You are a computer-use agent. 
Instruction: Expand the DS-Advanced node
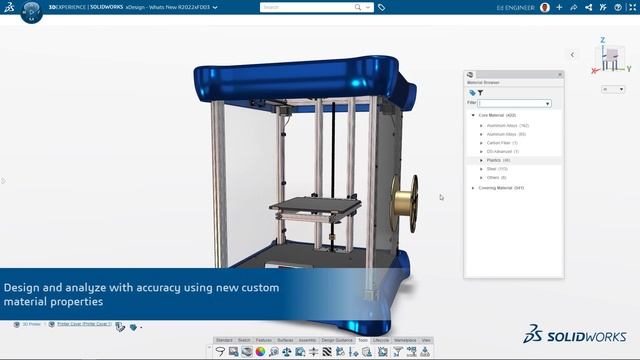point(481,152)
